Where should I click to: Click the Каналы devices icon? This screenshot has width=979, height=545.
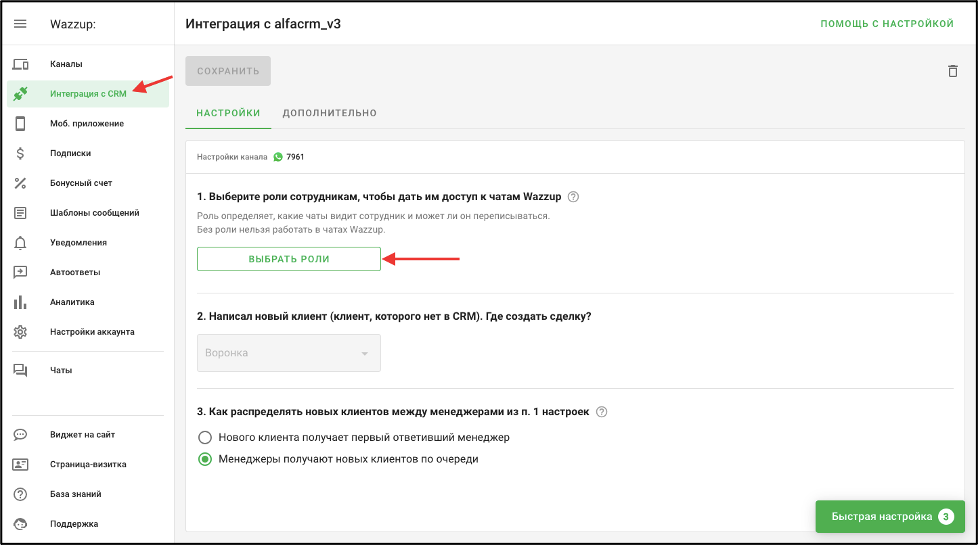[x=21, y=64]
